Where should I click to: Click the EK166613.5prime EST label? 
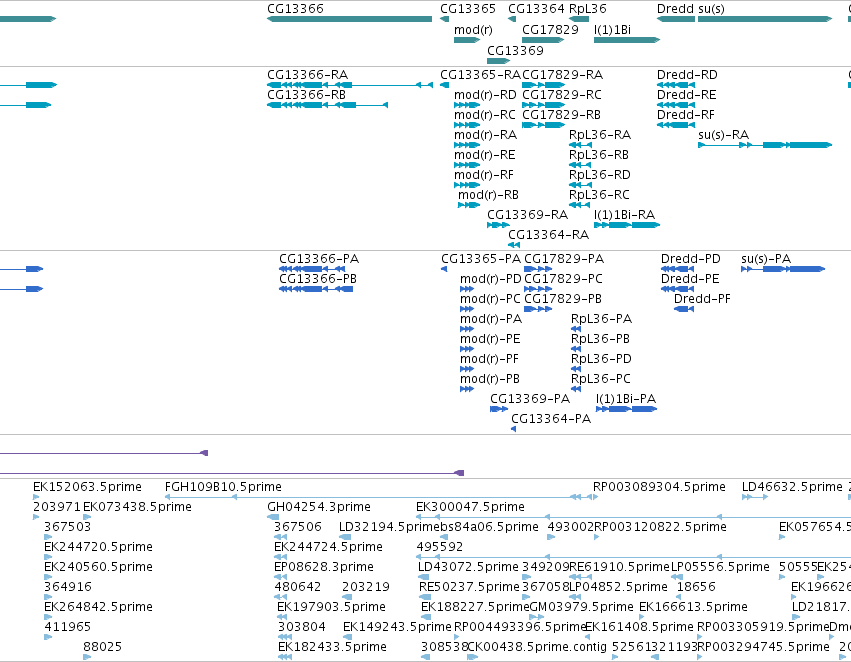(x=693, y=607)
